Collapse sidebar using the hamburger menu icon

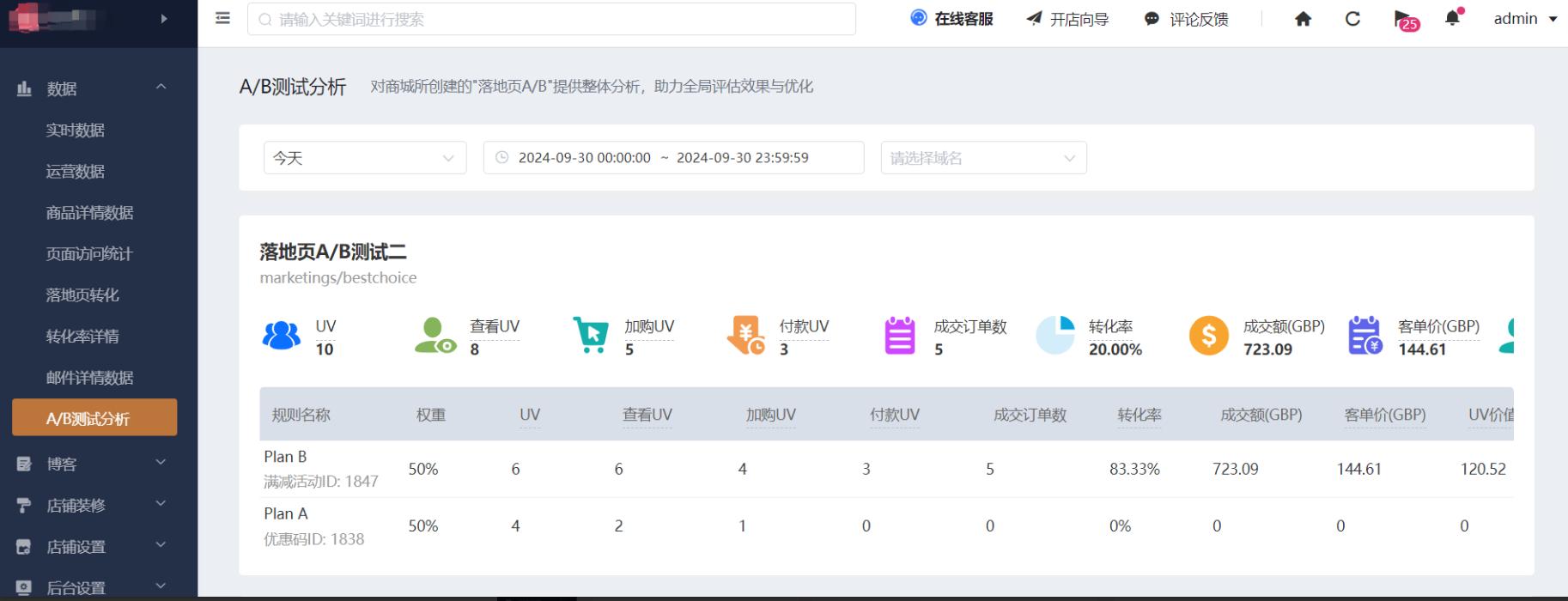tap(222, 18)
